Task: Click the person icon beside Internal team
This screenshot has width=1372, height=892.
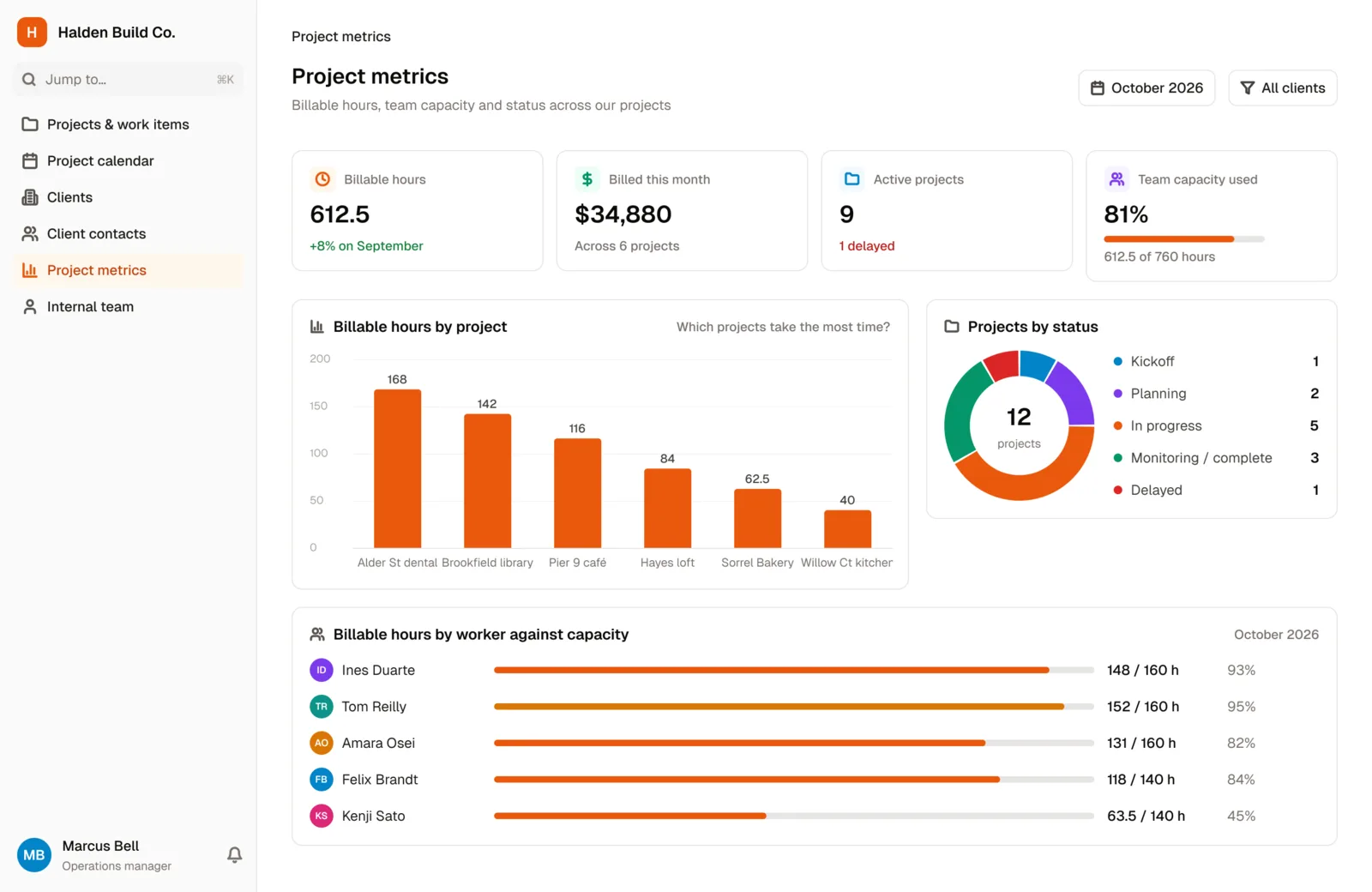Action: coord(30,306)
